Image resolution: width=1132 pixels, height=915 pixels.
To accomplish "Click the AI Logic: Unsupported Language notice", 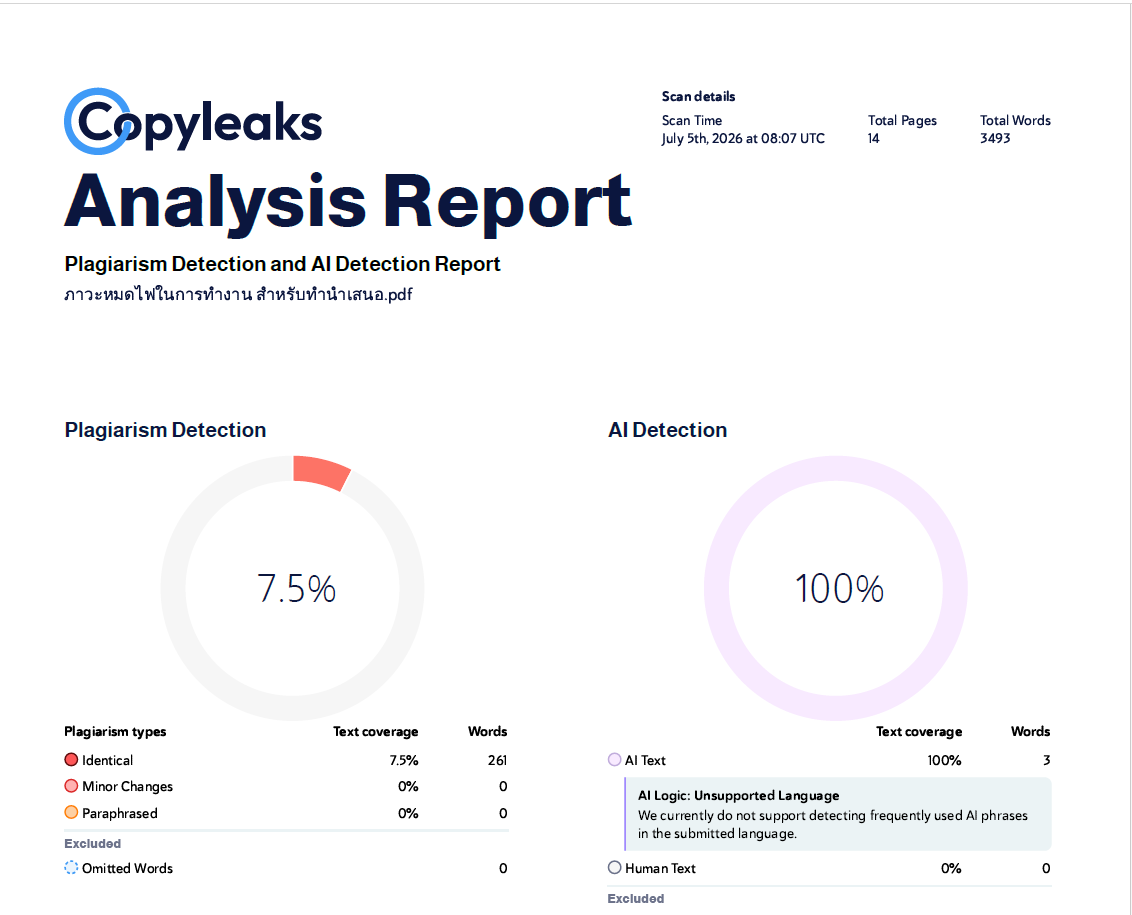I will (837, 814).
